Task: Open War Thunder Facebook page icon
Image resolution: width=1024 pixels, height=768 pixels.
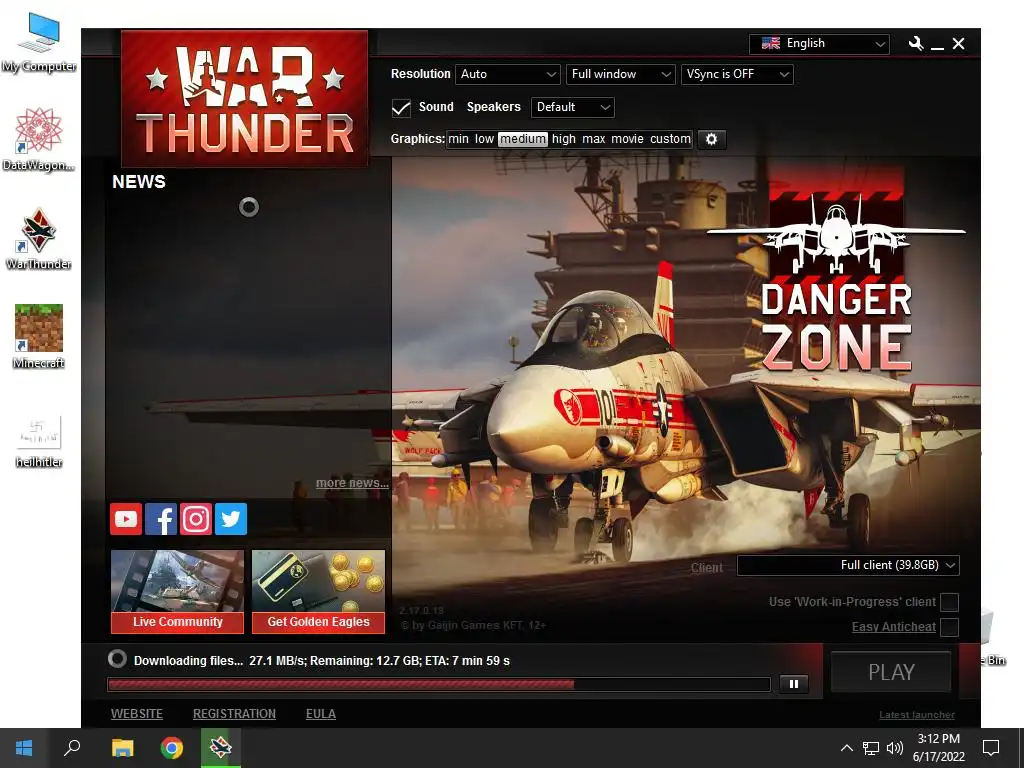Action: pos(161,519)
